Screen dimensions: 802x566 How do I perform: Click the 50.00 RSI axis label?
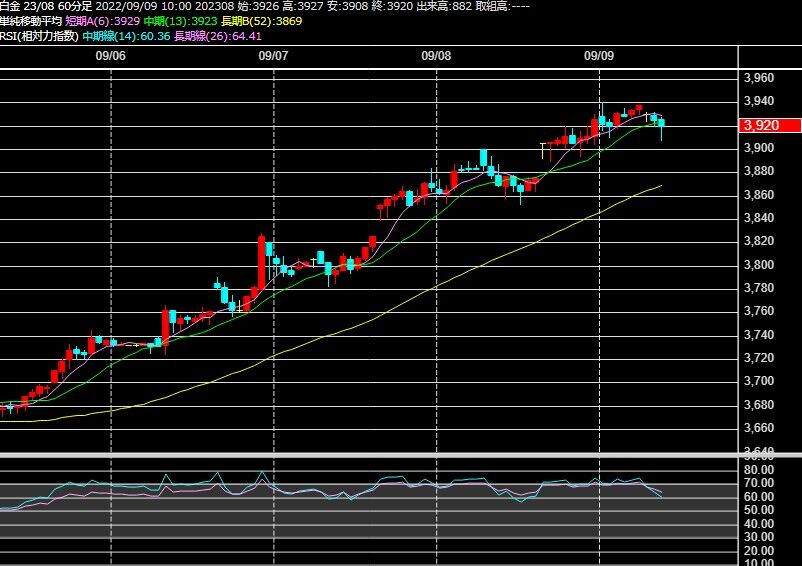[x=759, y=510]
